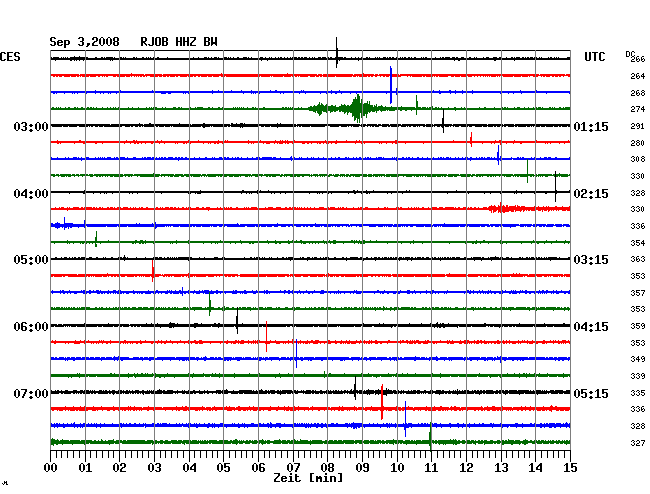The height and width of the screenshot is (494, 650).
Task: Select the x-axis tick label "00"
Action: [51, 467]
